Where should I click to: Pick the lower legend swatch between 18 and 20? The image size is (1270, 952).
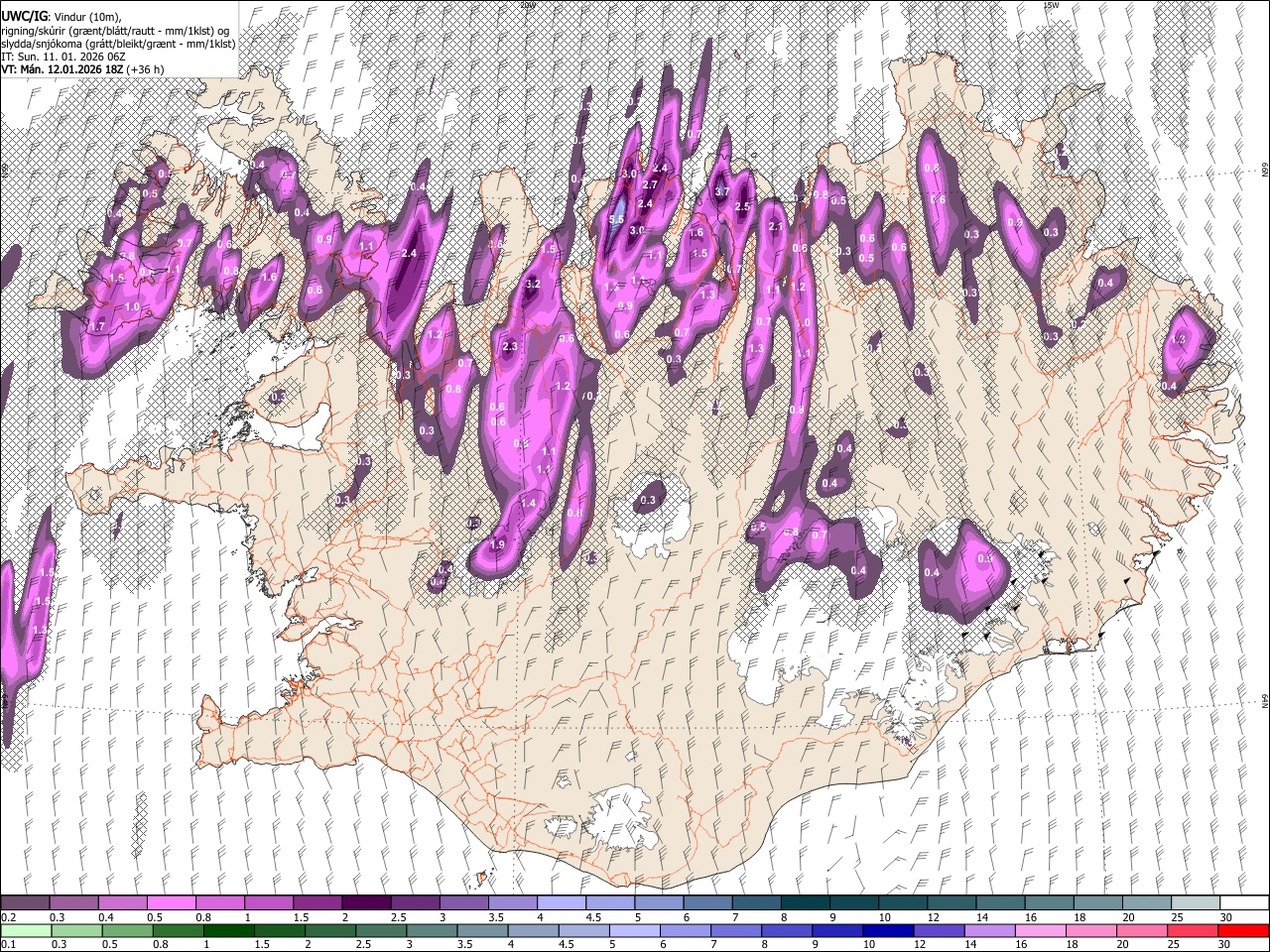coord(1090,930)
